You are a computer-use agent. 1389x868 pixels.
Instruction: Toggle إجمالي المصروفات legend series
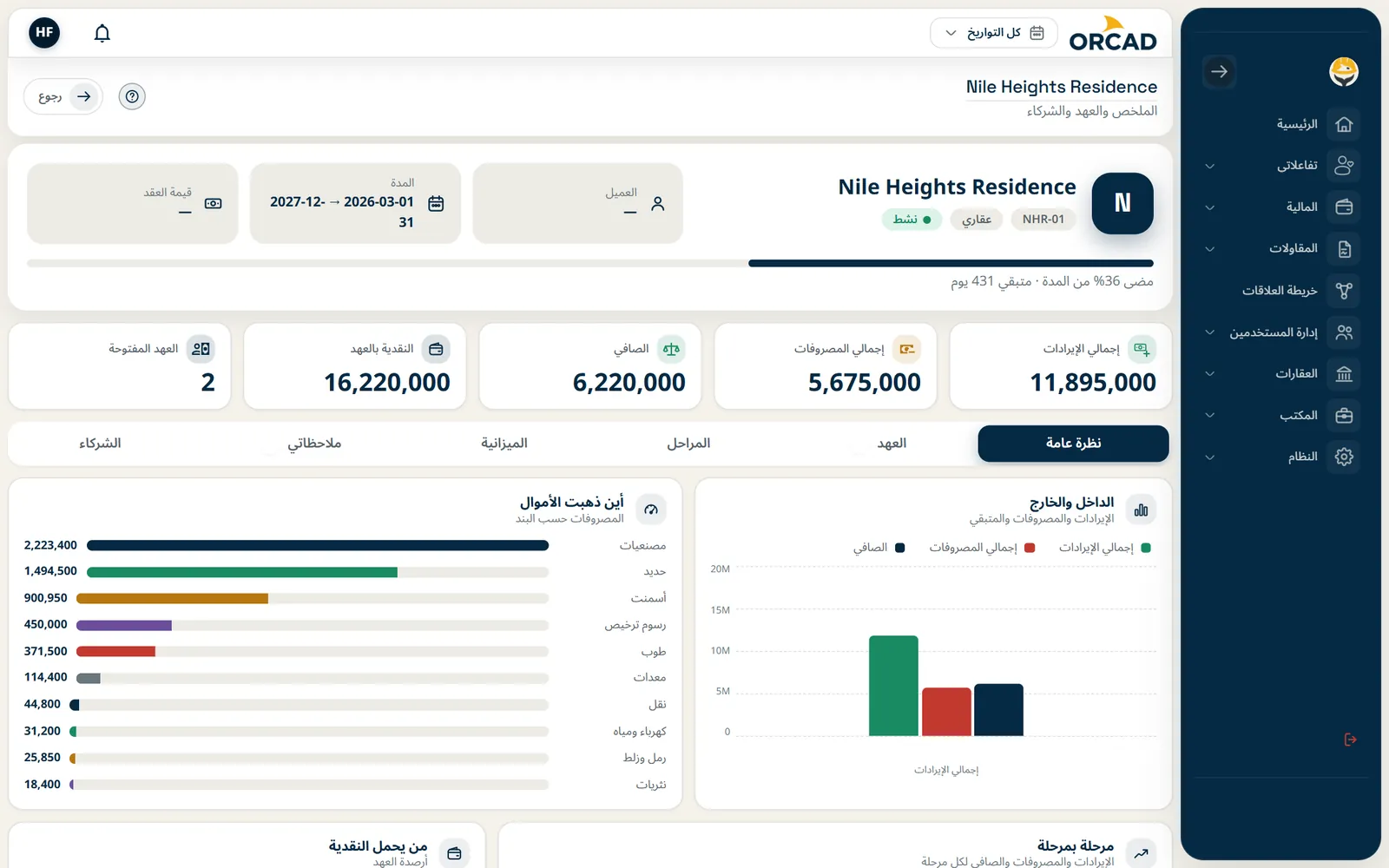pyautogui.click(x=982, y=548)
